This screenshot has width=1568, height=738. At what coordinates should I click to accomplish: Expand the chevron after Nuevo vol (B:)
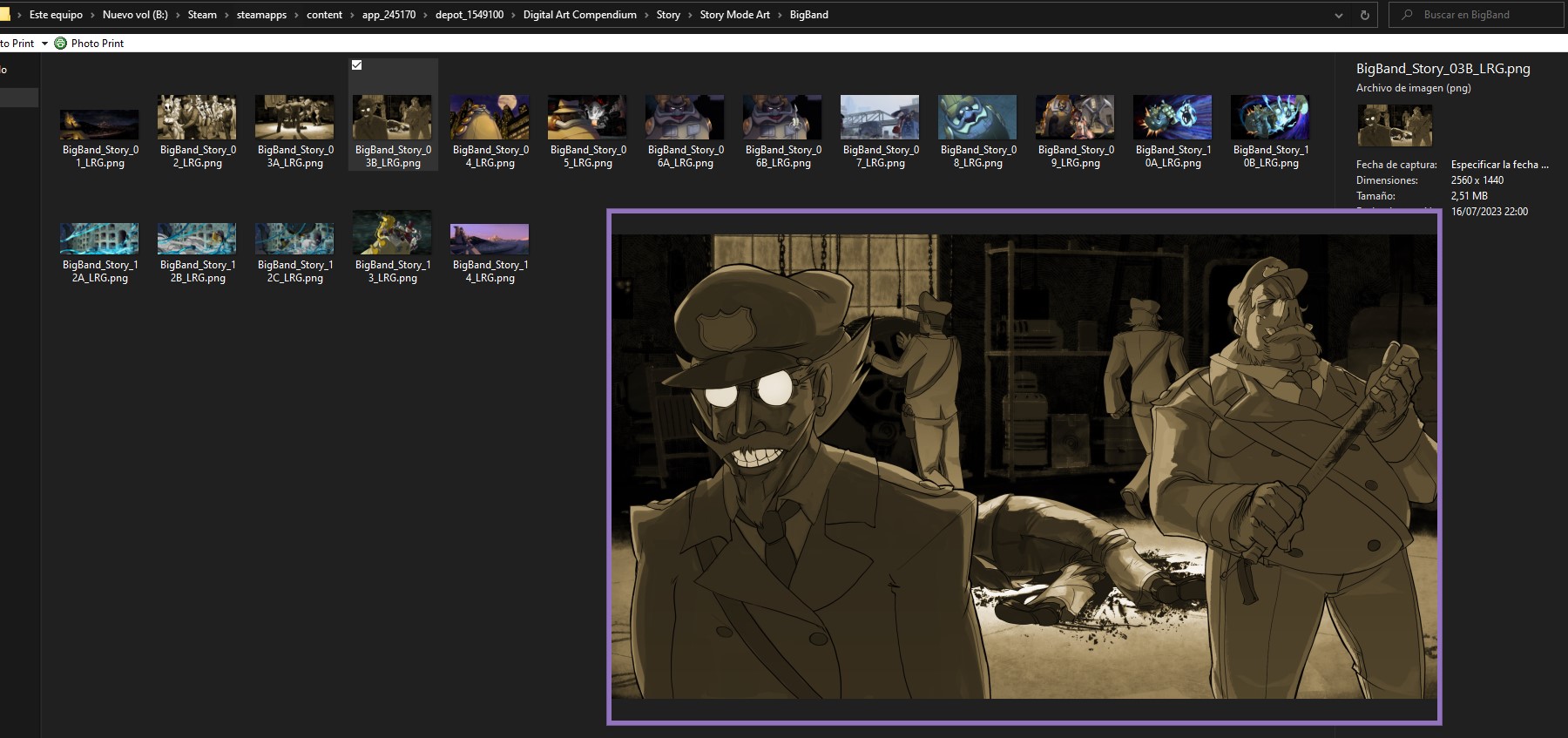(x=178, y=15)
